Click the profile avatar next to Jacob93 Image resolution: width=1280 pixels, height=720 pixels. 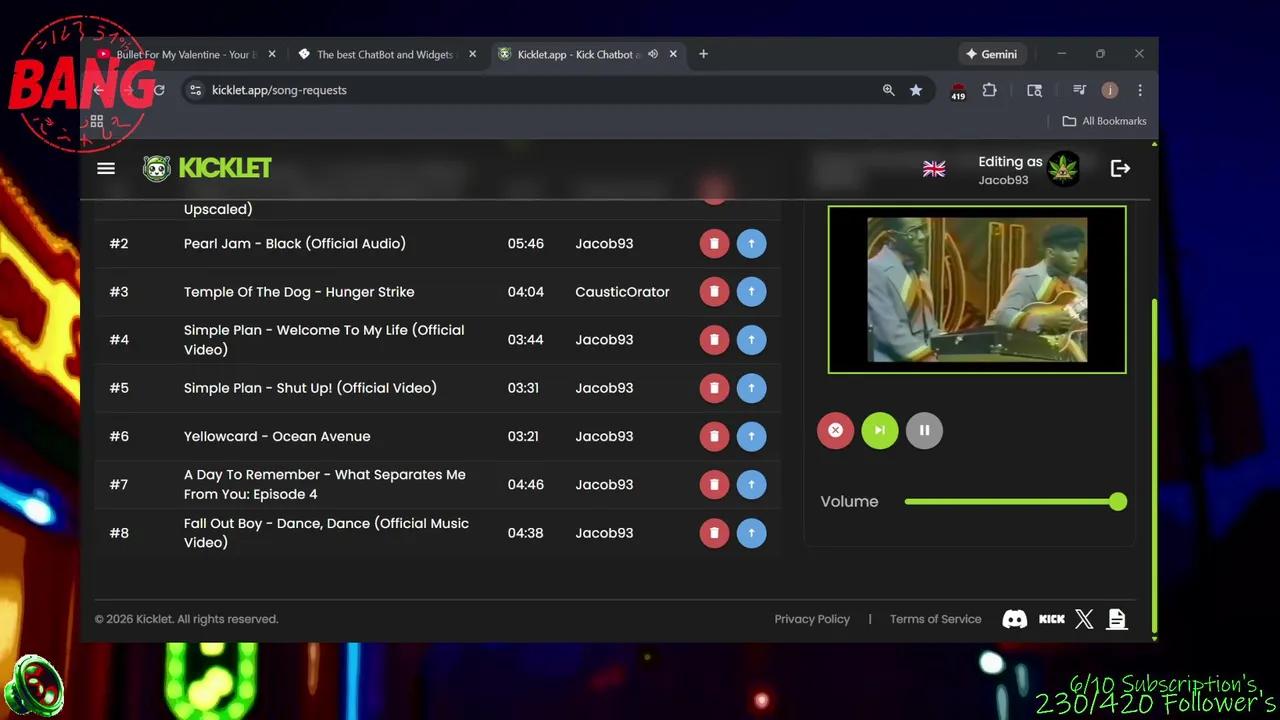tap(1064, 169)
